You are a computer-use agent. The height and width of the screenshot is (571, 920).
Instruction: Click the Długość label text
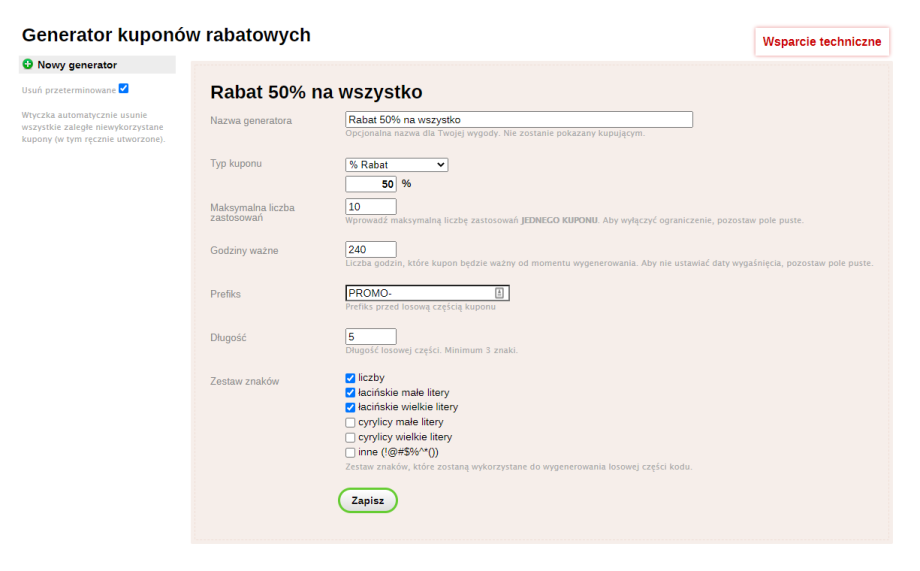click(228, 338)
